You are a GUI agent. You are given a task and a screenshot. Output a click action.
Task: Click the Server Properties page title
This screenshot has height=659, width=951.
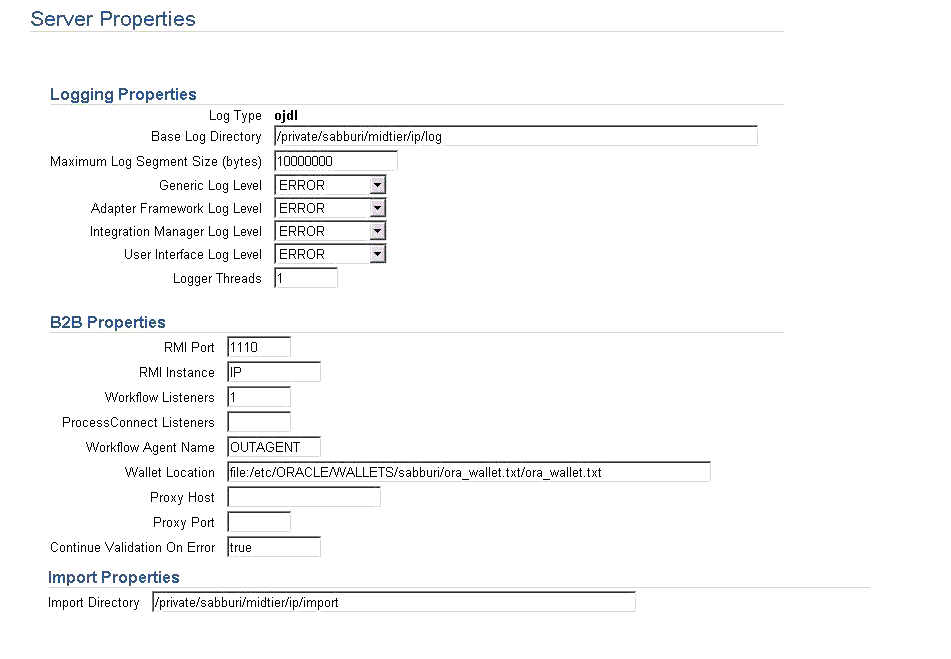(x=113, y=19)
